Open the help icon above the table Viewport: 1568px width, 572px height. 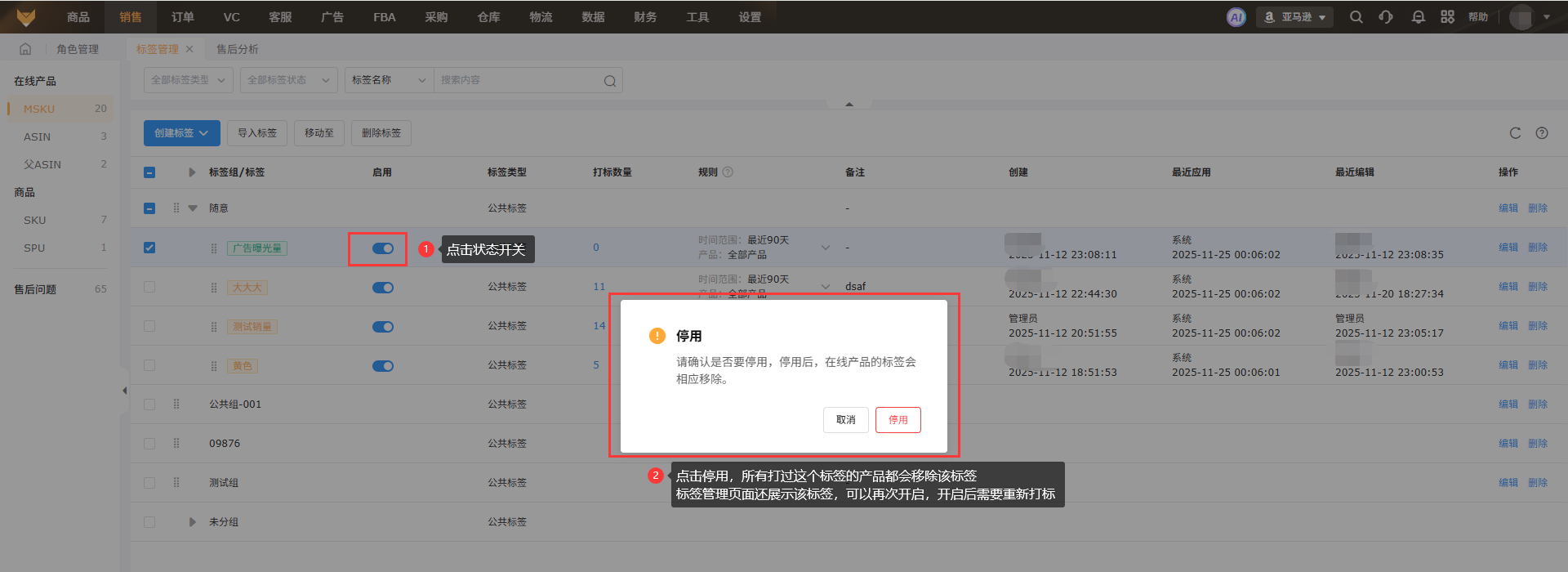[1542, 133]
